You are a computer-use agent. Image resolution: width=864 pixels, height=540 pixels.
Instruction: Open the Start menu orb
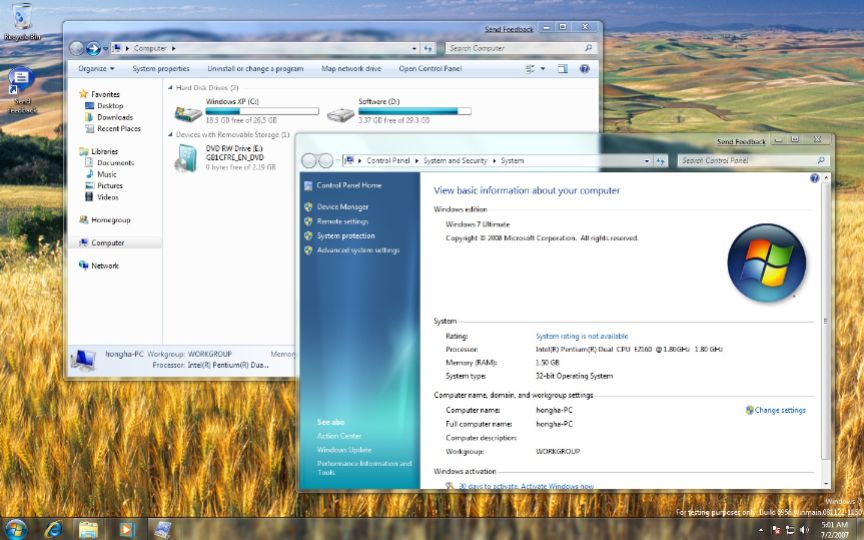[x=16, y=529]
